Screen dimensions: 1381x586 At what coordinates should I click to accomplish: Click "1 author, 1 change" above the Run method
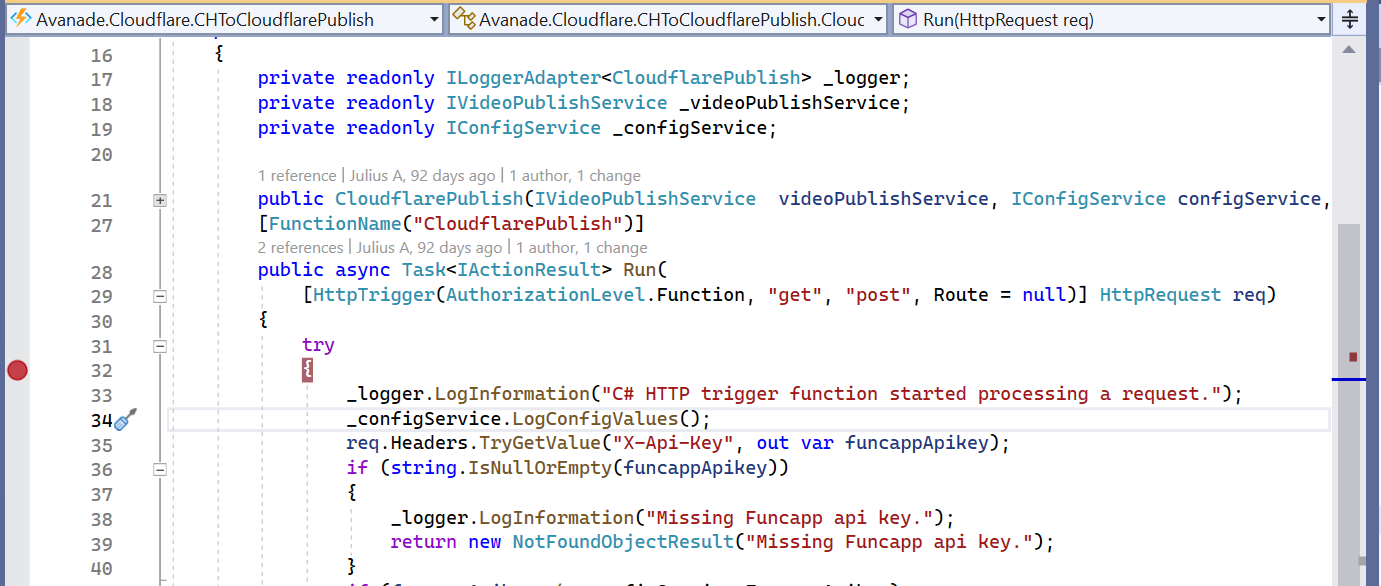pyautogui.click(x=582, y=248)
